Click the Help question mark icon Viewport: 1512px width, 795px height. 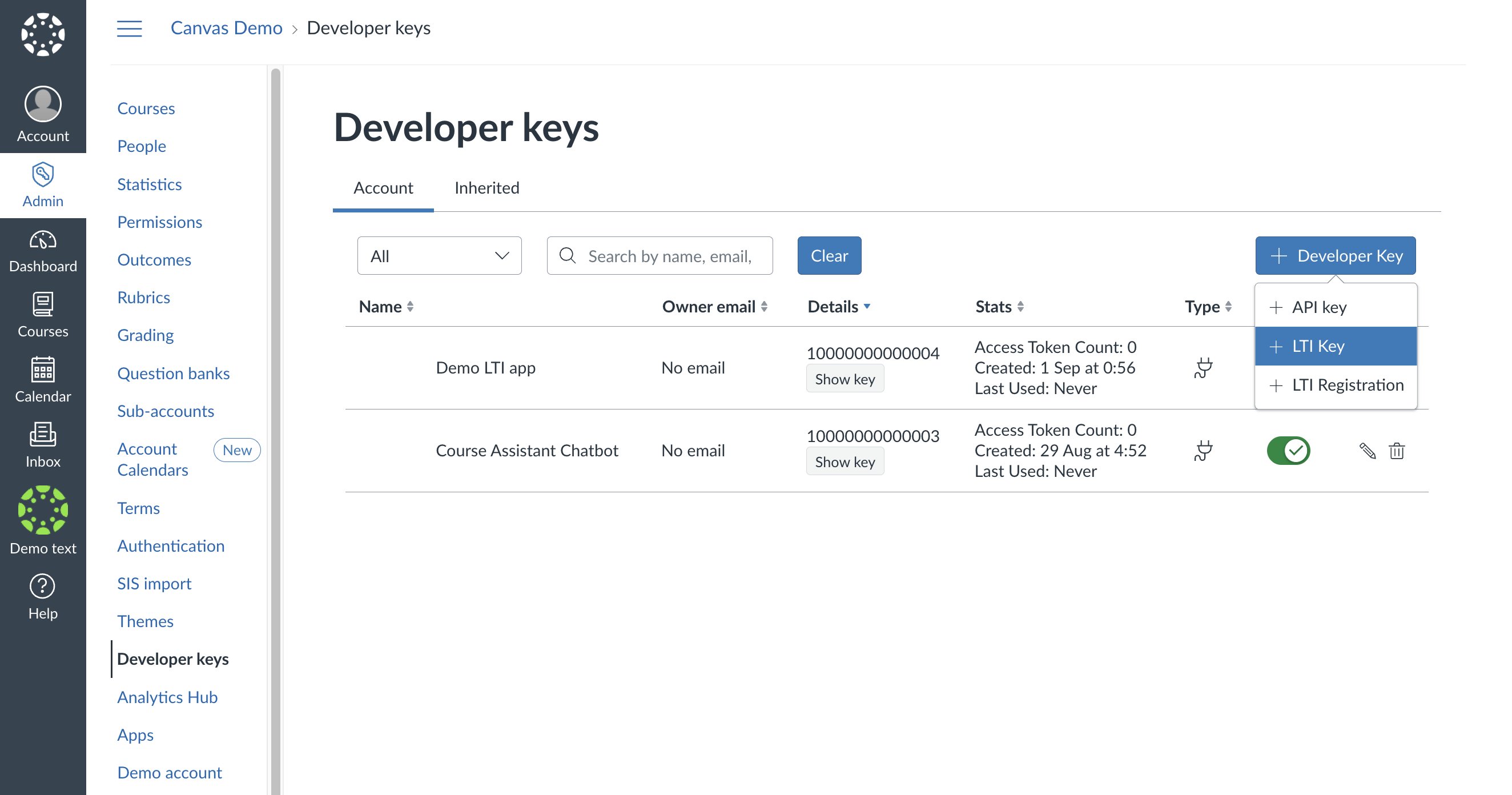(x=43, y=586)
